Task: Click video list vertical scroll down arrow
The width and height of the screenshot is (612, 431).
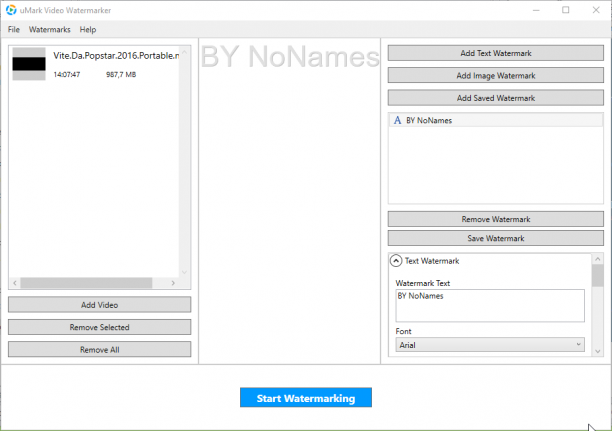Action: coord(185,272)
